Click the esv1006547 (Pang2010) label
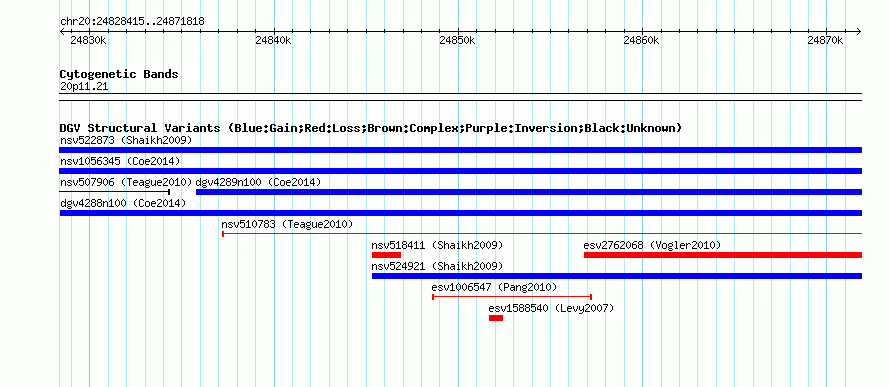Viewport: 890px width, 387px height. (494, 287)
